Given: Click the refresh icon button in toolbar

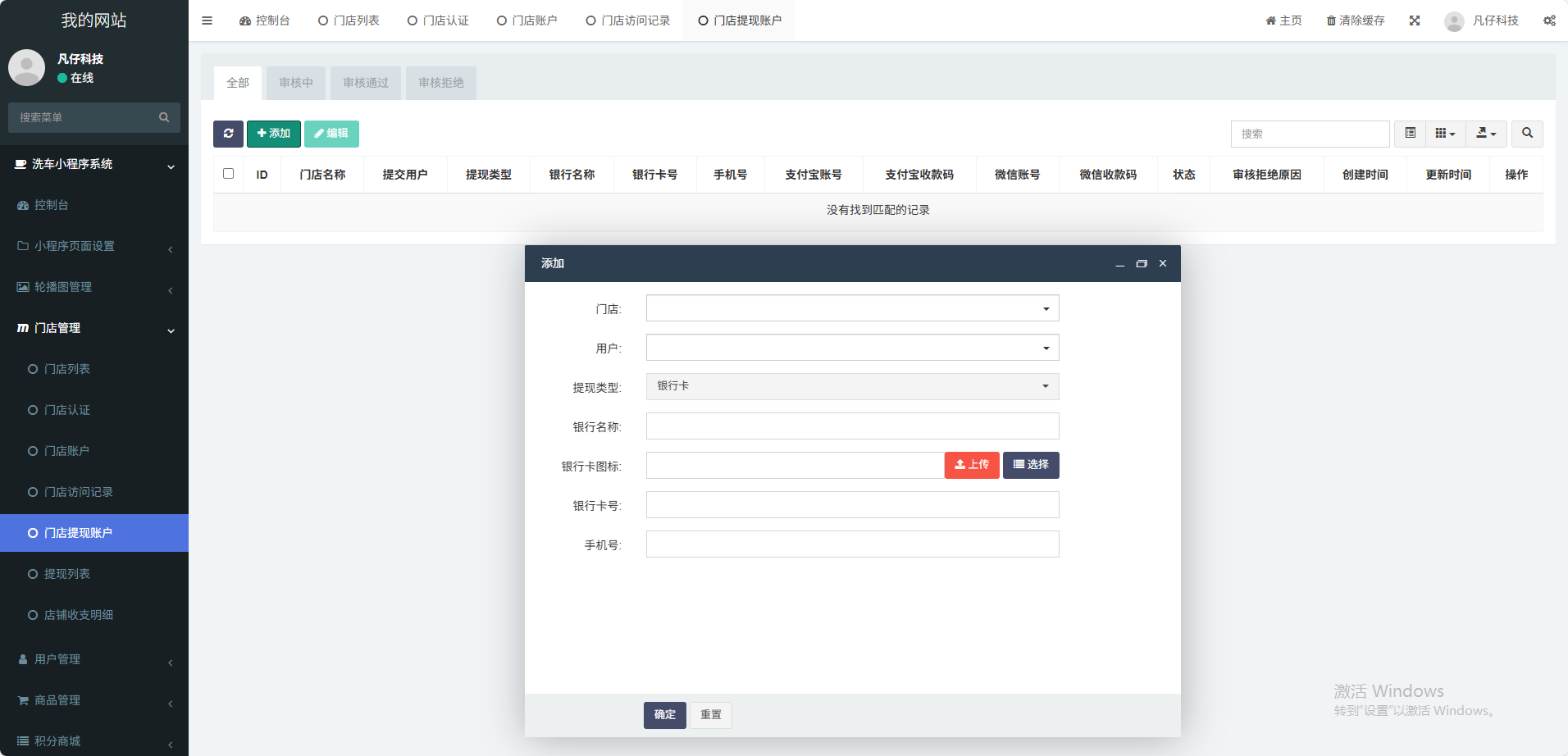Looking at the screenshot, I should (x=228, y=134).
